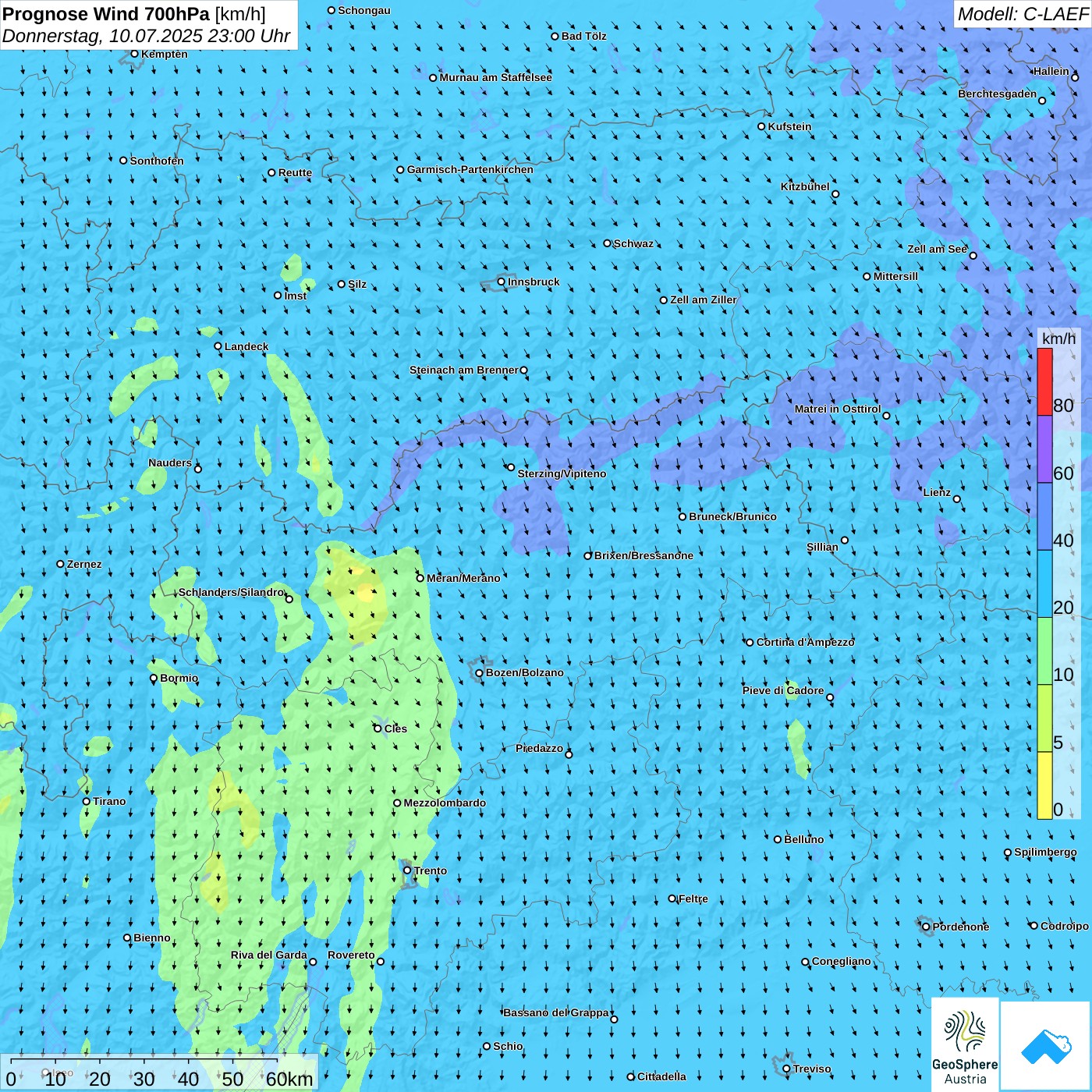The height and width of the screenshot is (1092, 1092).
Task: Click the Pordenone city marker
Action: click(x=927, y=927)
